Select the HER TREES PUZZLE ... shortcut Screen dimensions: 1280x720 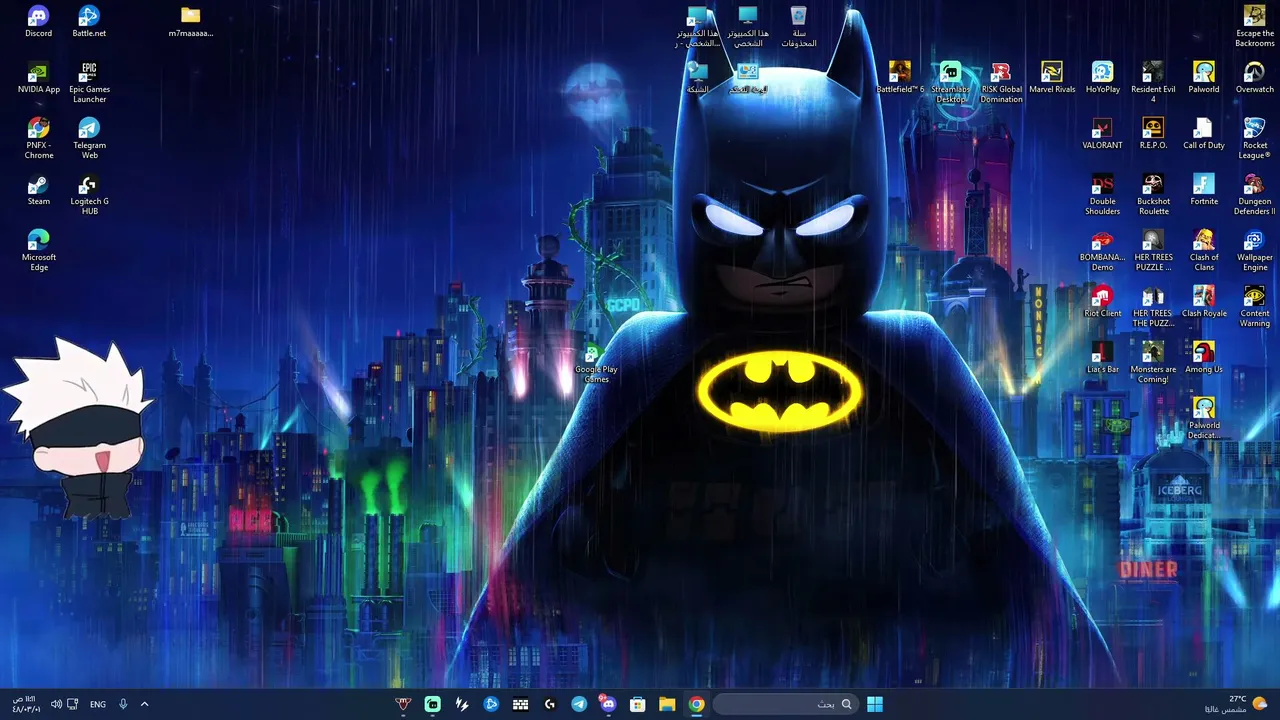(1153, 250)
